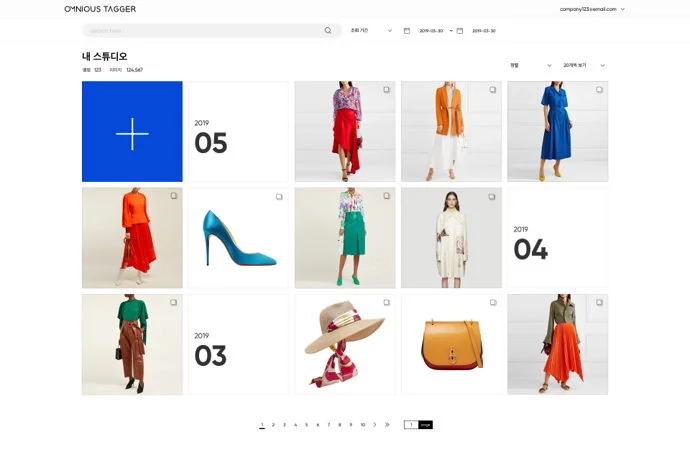This screenshot has width=690, height=455.
Task: Focus the page number input box
Action: [x=411, y=425]
